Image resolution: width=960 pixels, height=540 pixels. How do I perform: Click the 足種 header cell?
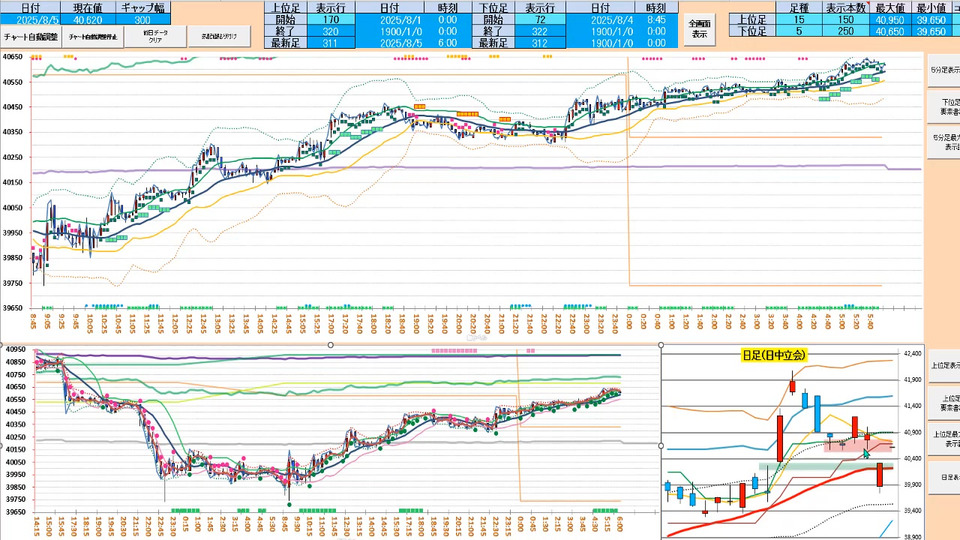pyautogui.click(x=798, y=8)
